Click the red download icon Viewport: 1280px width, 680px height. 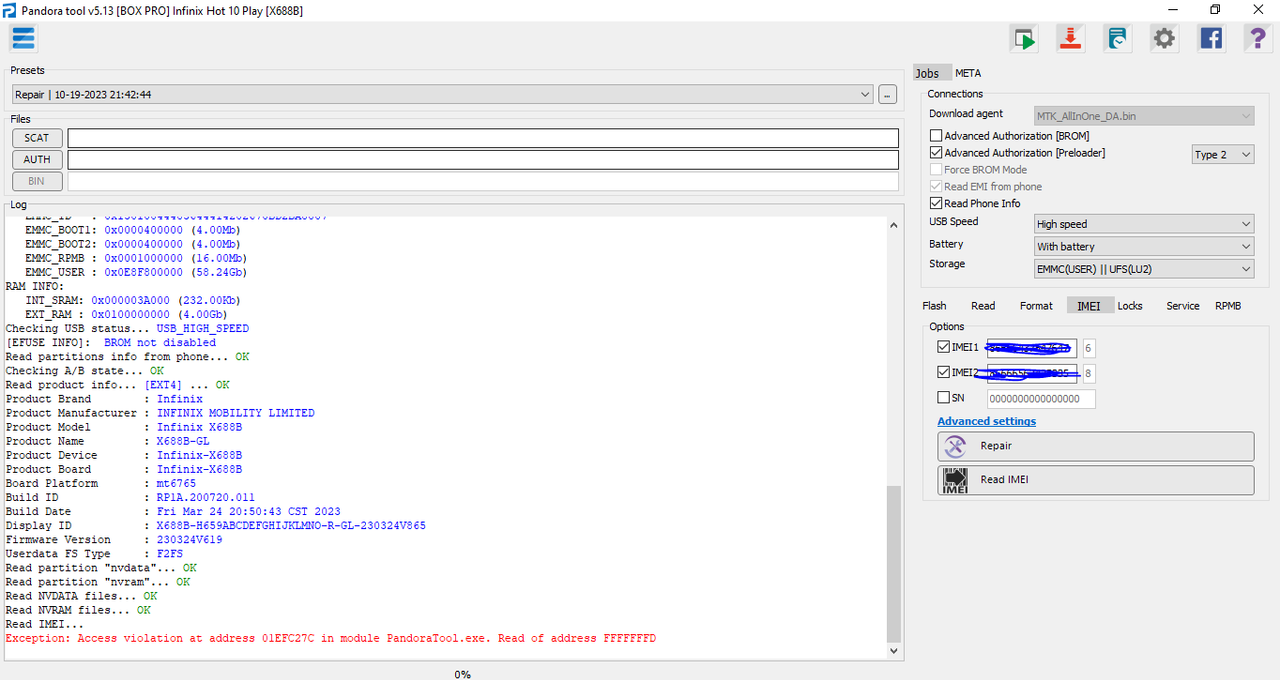coord(1071,39)
